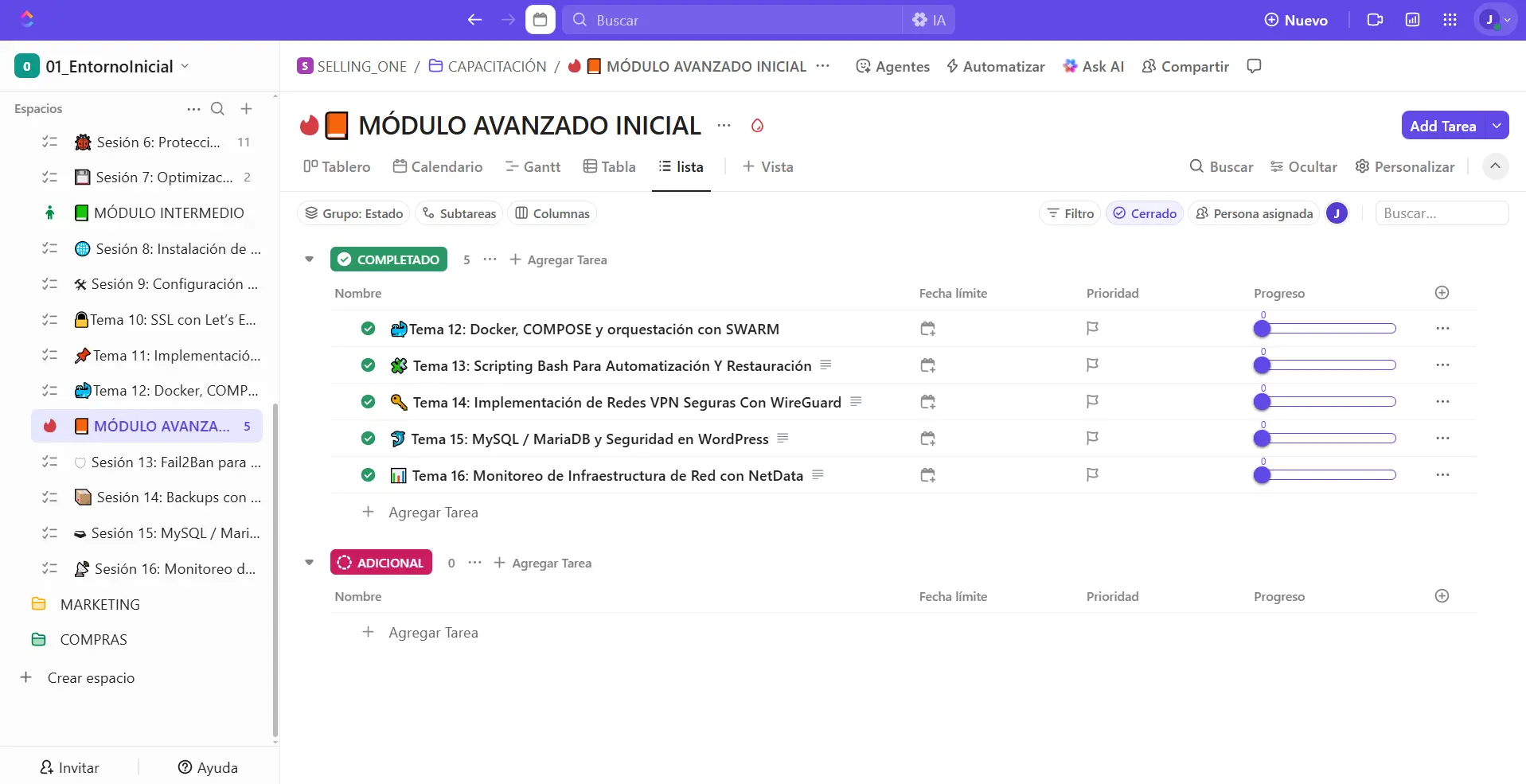Open the apps grid icon
Screen dimensions: 1526x784
click(x=1450, y=20)
